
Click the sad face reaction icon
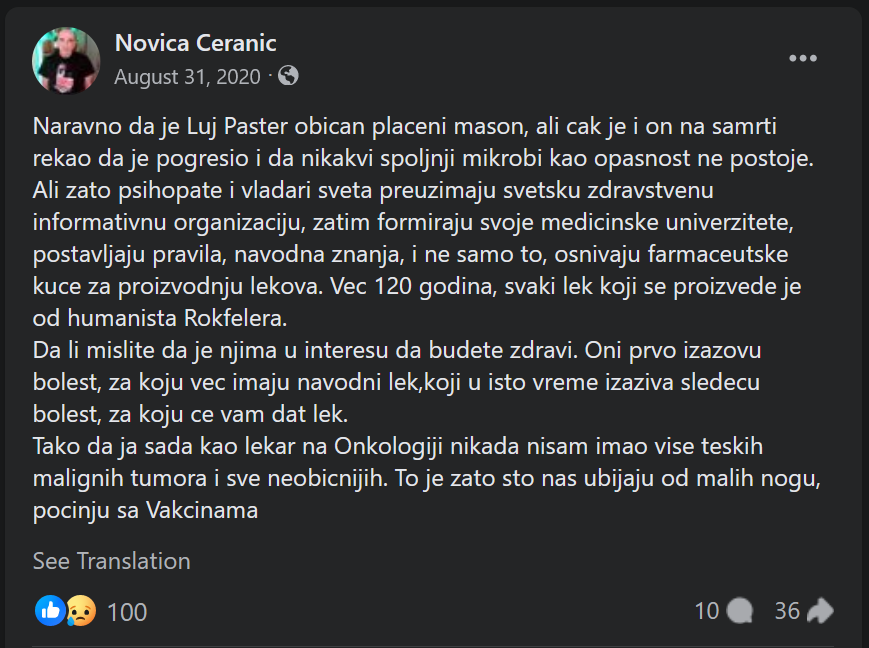point(81,611)
